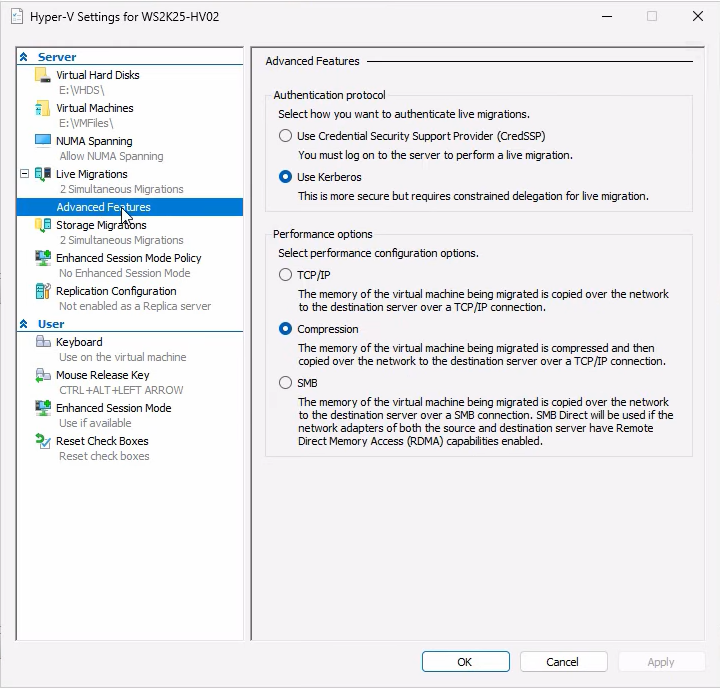Click the Replication Configuration icon

[x=43, y=291]
